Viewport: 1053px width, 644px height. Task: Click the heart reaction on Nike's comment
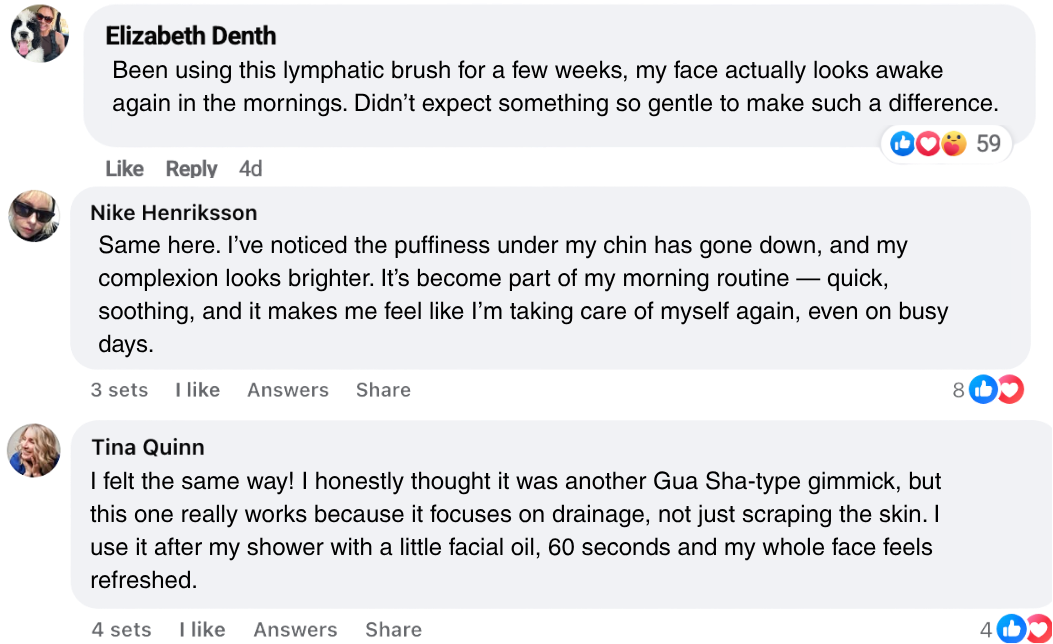click(1010, 389)
